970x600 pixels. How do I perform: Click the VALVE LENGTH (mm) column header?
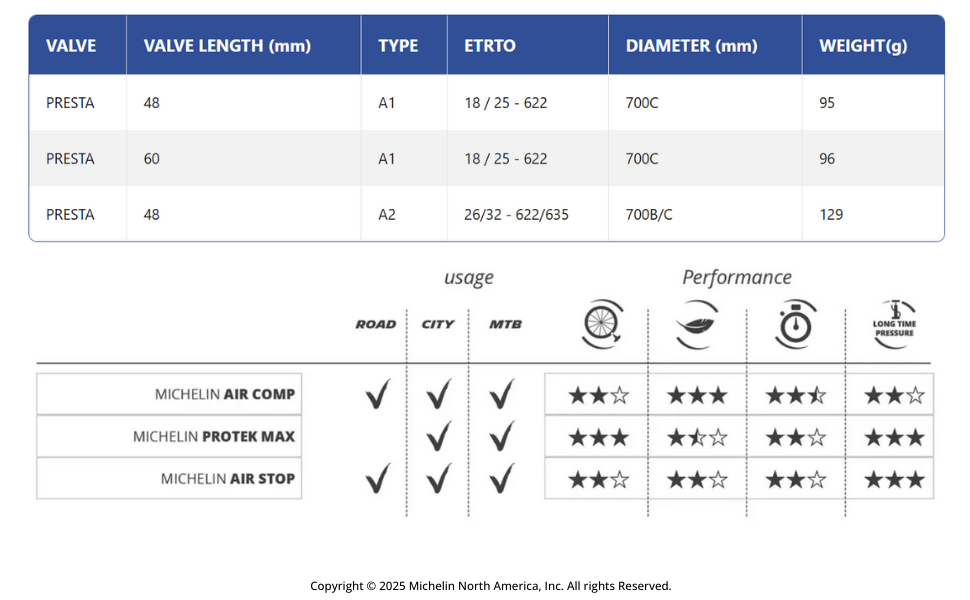point(227,46)
